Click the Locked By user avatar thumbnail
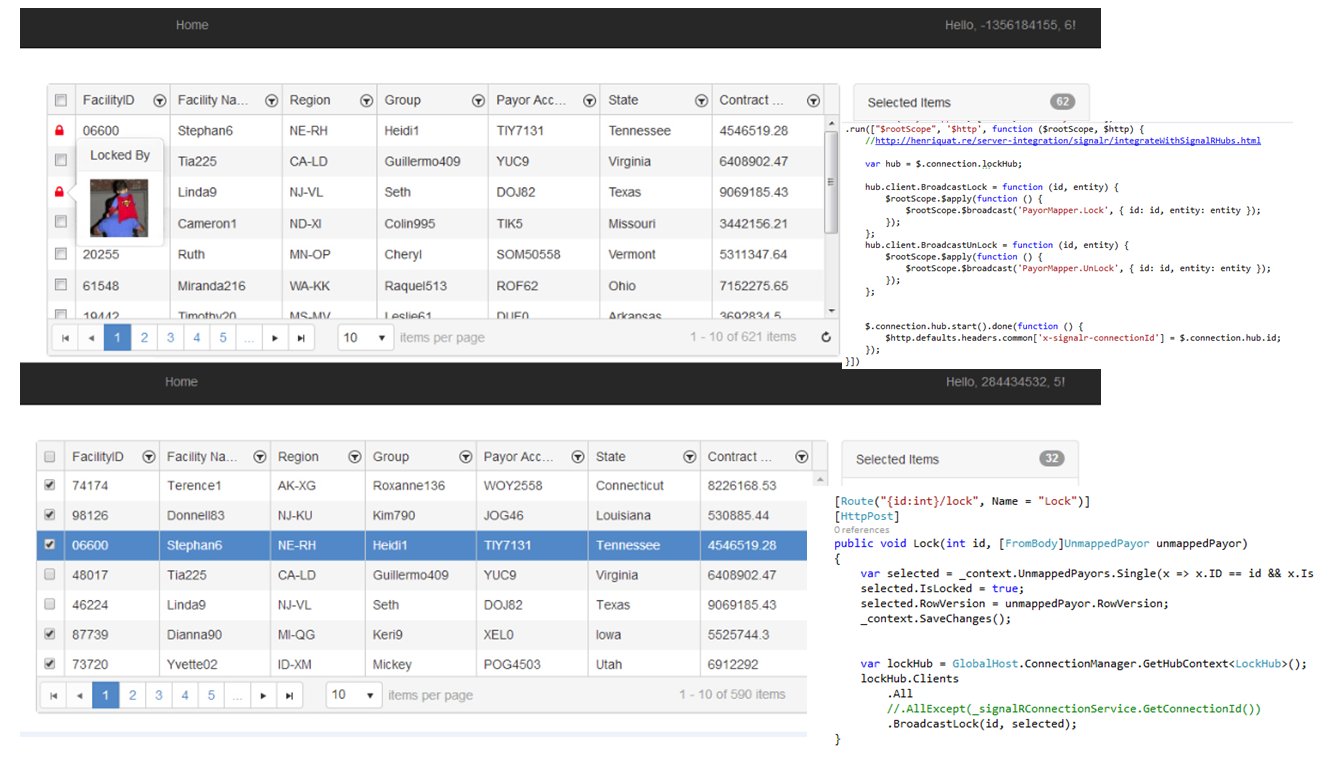 pyautogui.click(x=119, y=208)
